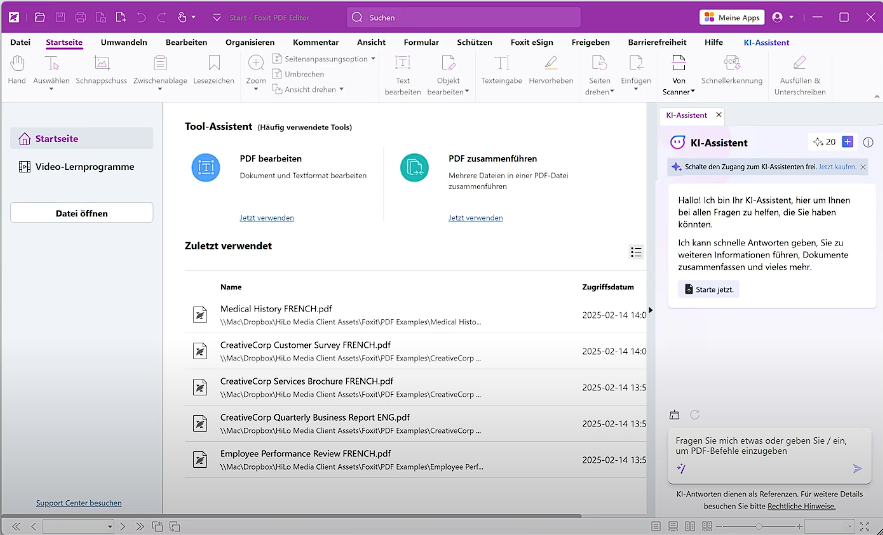The image size is (883, 535).
Task: Select the Texteingabe typewriter tool
Action: (502, 70)
